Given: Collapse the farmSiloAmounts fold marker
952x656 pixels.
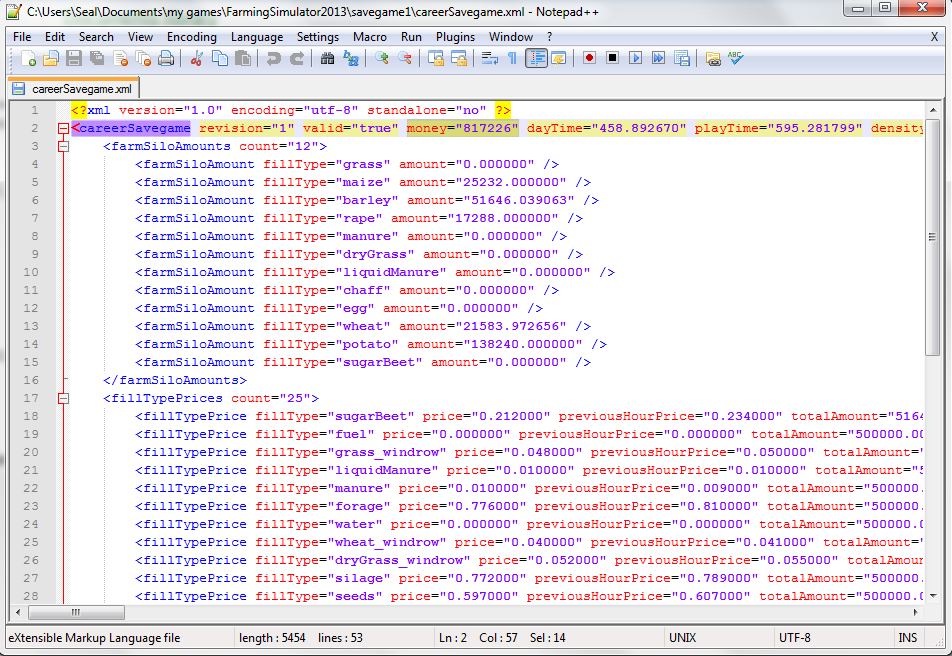Looking at the screenshot, I should point(63,146).
